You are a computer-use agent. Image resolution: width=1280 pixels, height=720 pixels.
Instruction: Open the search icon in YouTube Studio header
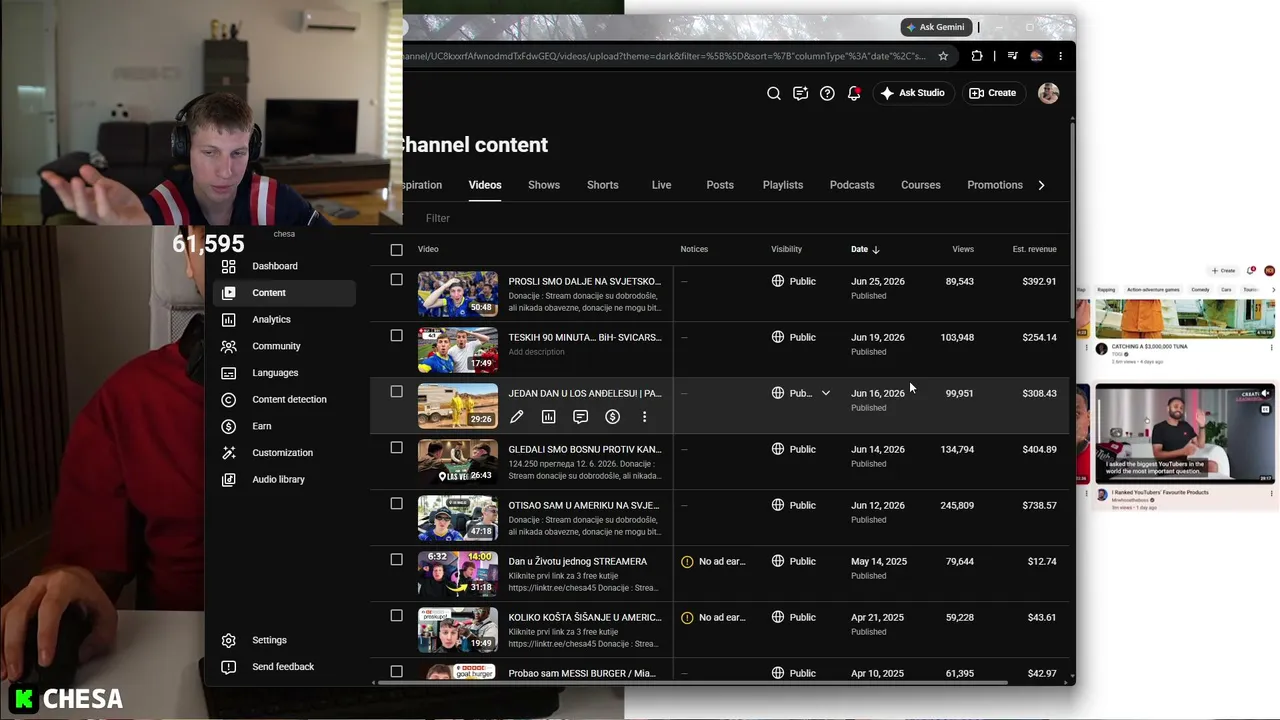click(774, 93)
